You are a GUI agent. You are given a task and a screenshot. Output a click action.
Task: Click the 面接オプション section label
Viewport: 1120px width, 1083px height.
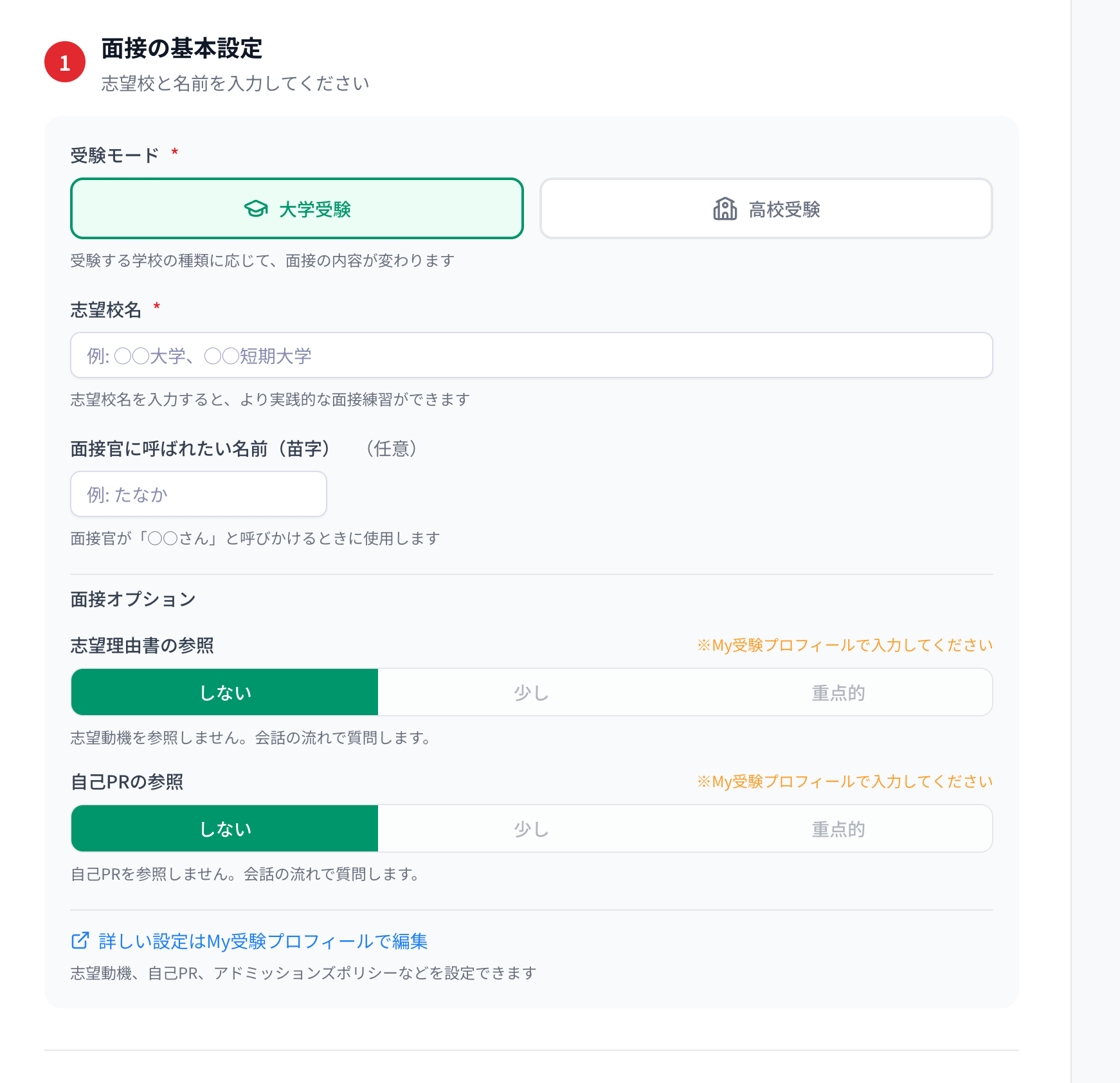click(133, 599)
